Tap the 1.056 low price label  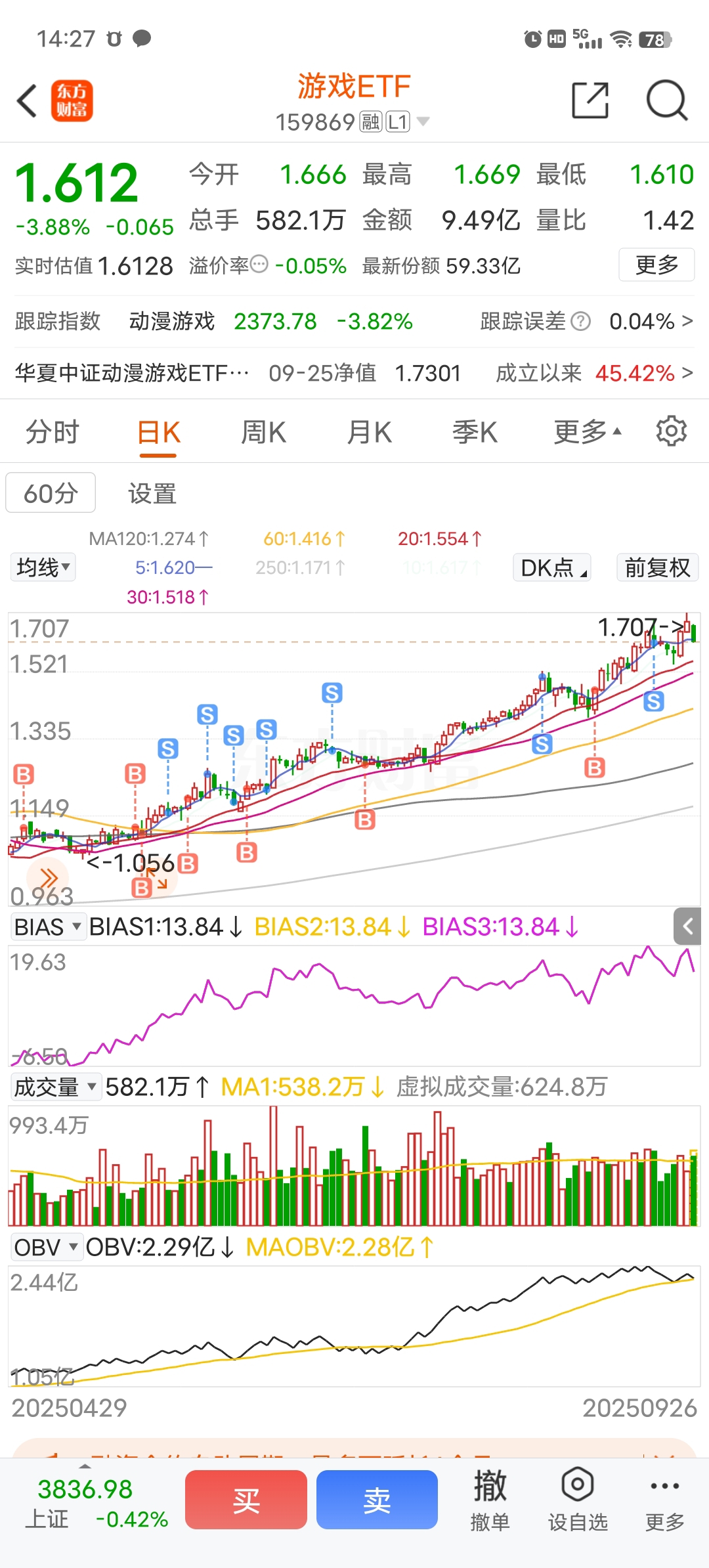click(x=131, y=862)
